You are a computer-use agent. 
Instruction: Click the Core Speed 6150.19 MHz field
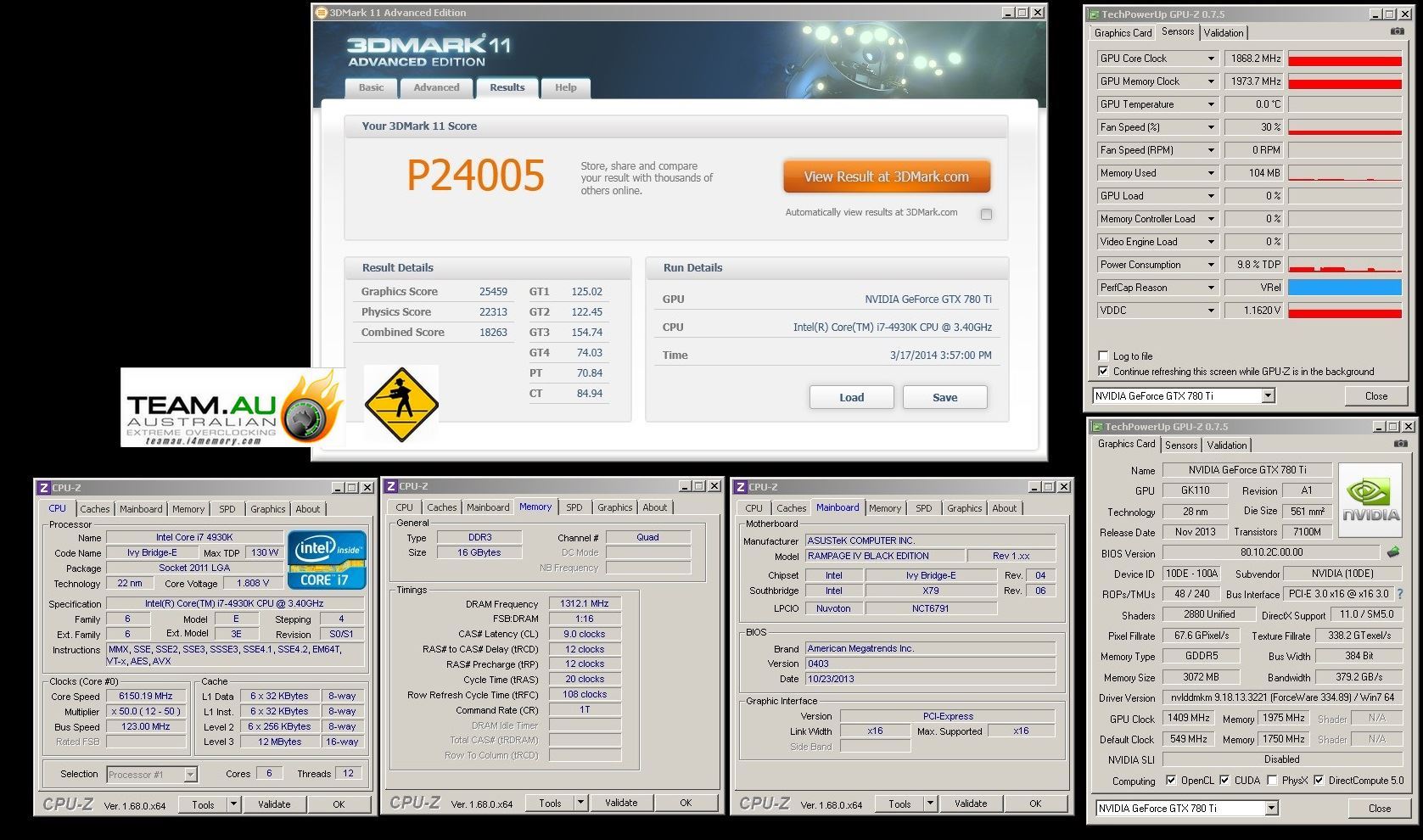pos(146,696)
